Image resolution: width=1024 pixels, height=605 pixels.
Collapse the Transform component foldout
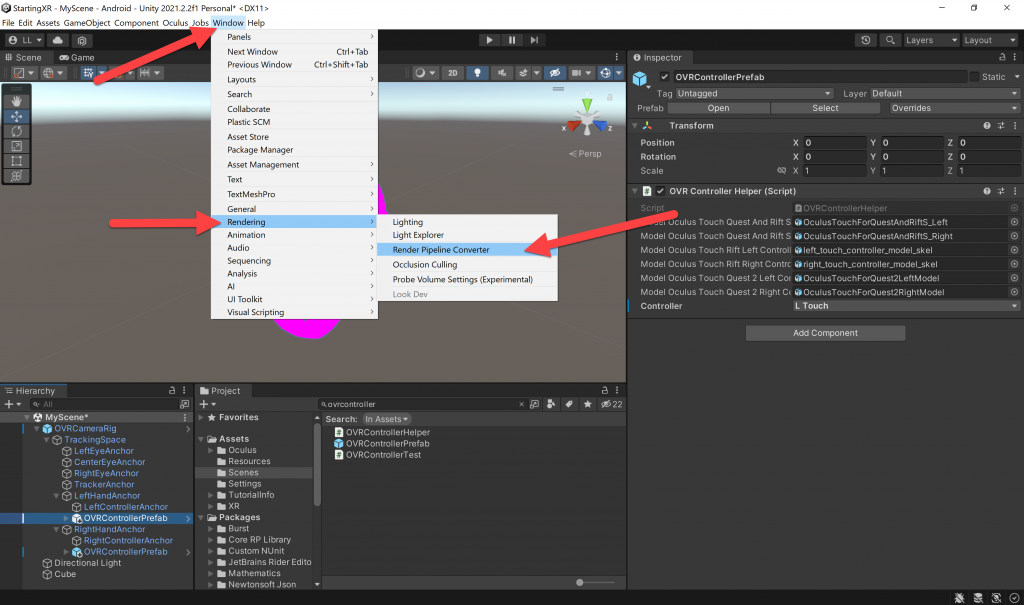coord(635,125)
